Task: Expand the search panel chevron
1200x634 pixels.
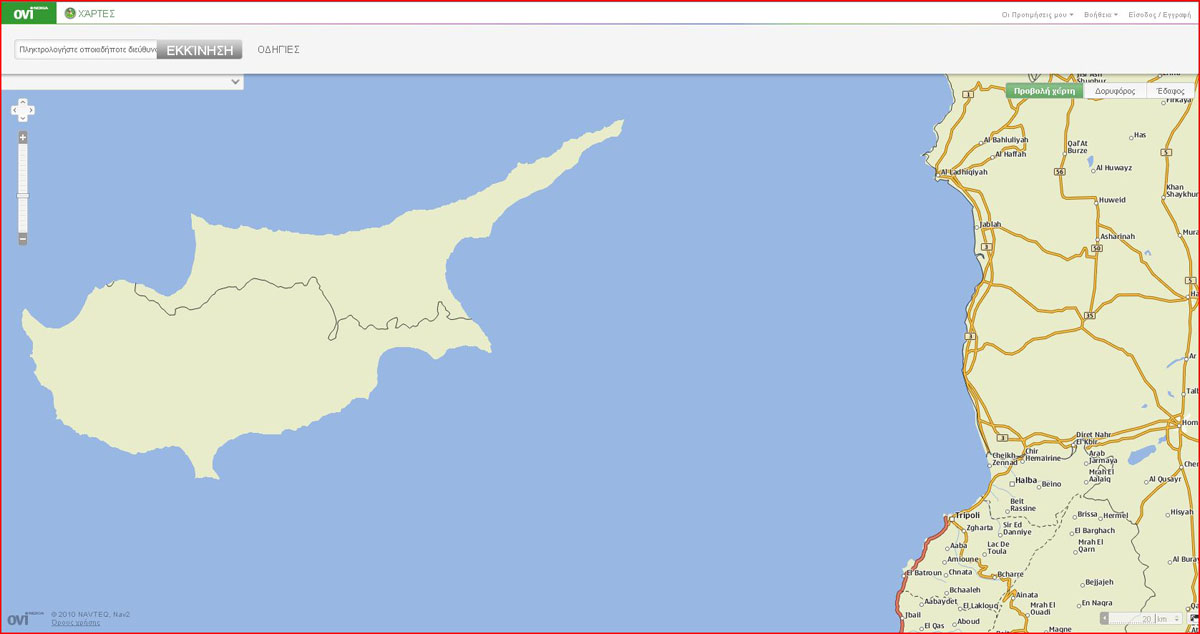Action: pyautogui.click(x=235, y=81)
